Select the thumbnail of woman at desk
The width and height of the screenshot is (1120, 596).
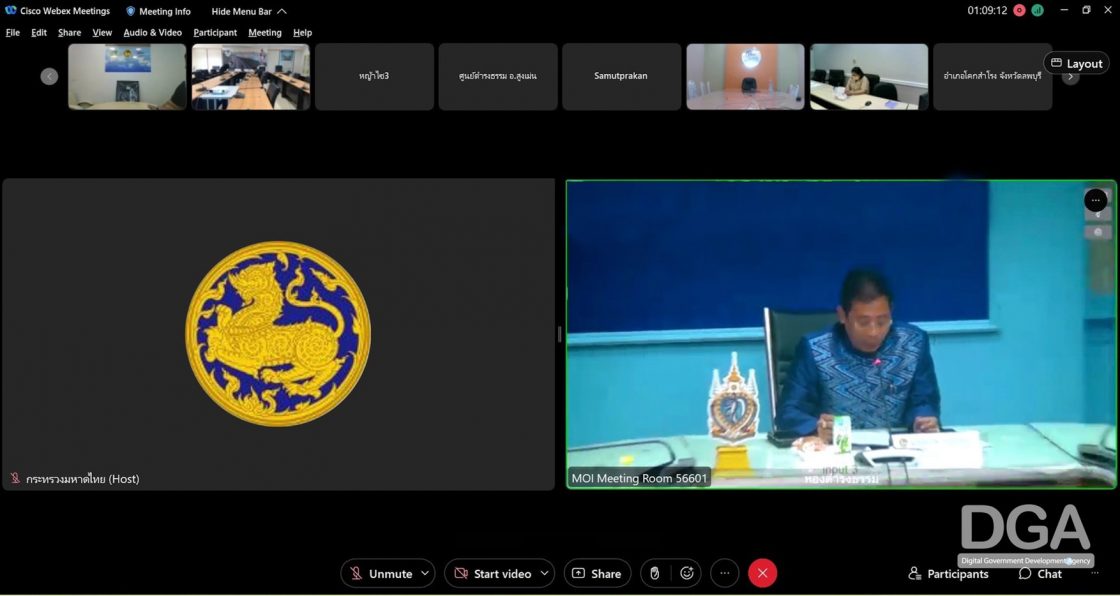tap(869, 76)
